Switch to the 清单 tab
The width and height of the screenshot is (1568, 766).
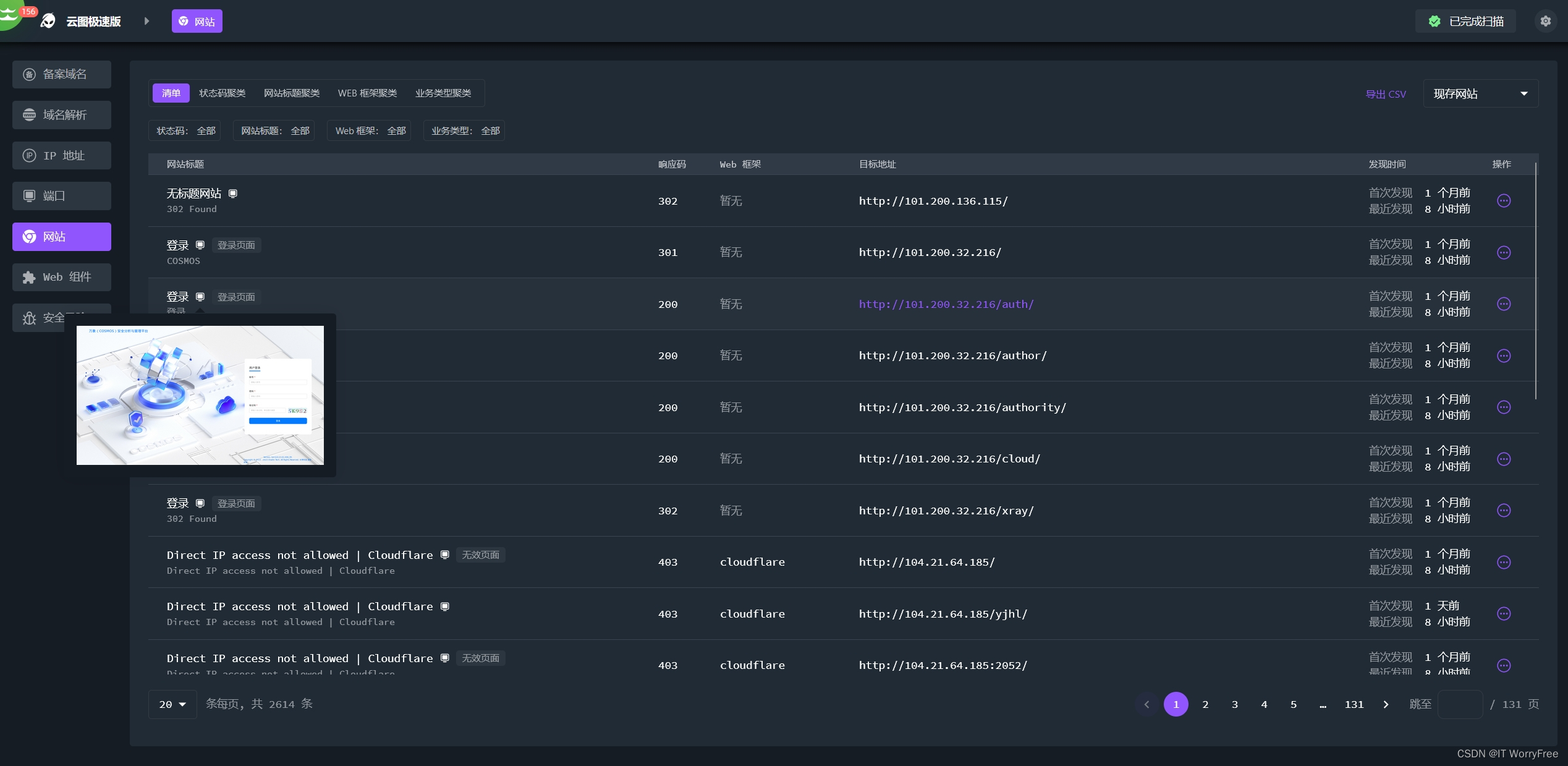click(x=171, y=93)
